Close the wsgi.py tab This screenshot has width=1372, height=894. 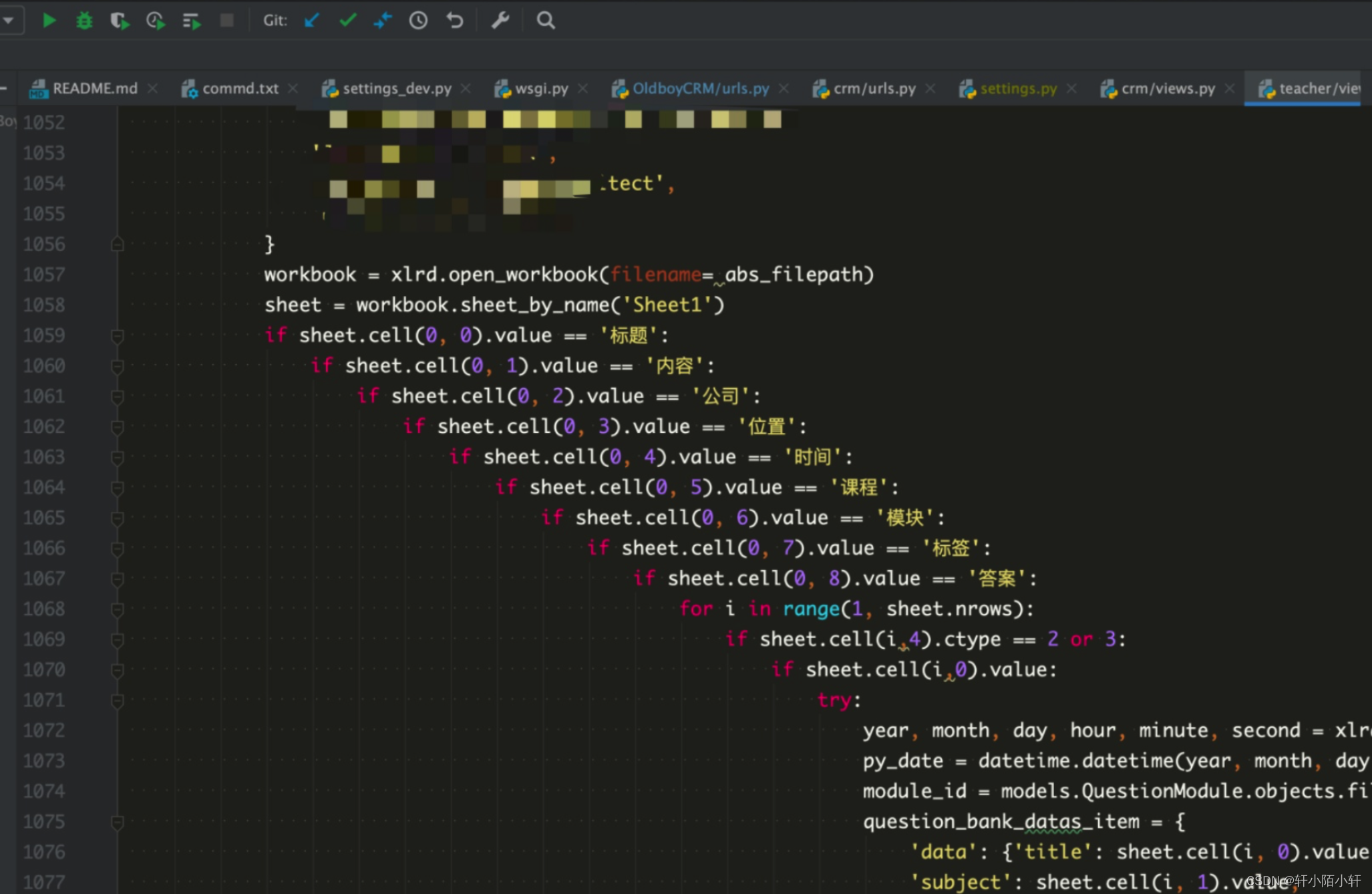click(x=582, y=88)
